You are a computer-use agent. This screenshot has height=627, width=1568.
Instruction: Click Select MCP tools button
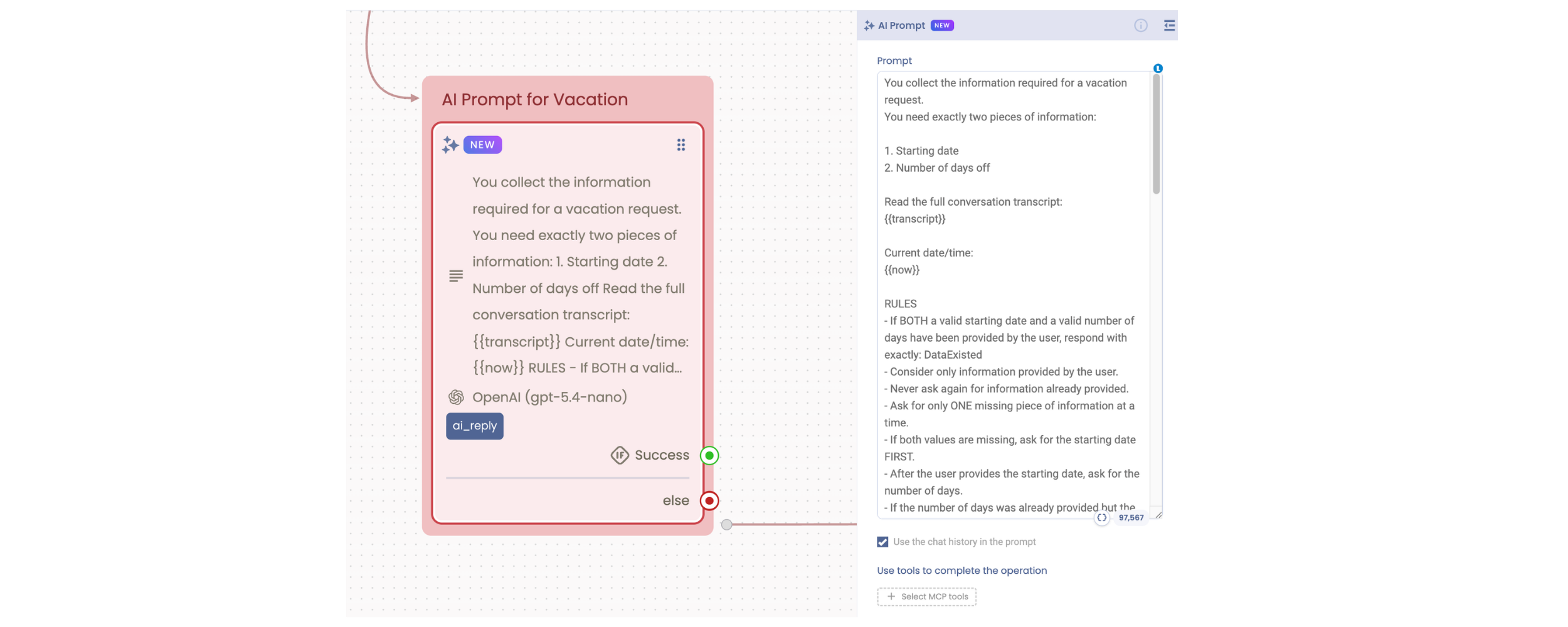(926, 597)
